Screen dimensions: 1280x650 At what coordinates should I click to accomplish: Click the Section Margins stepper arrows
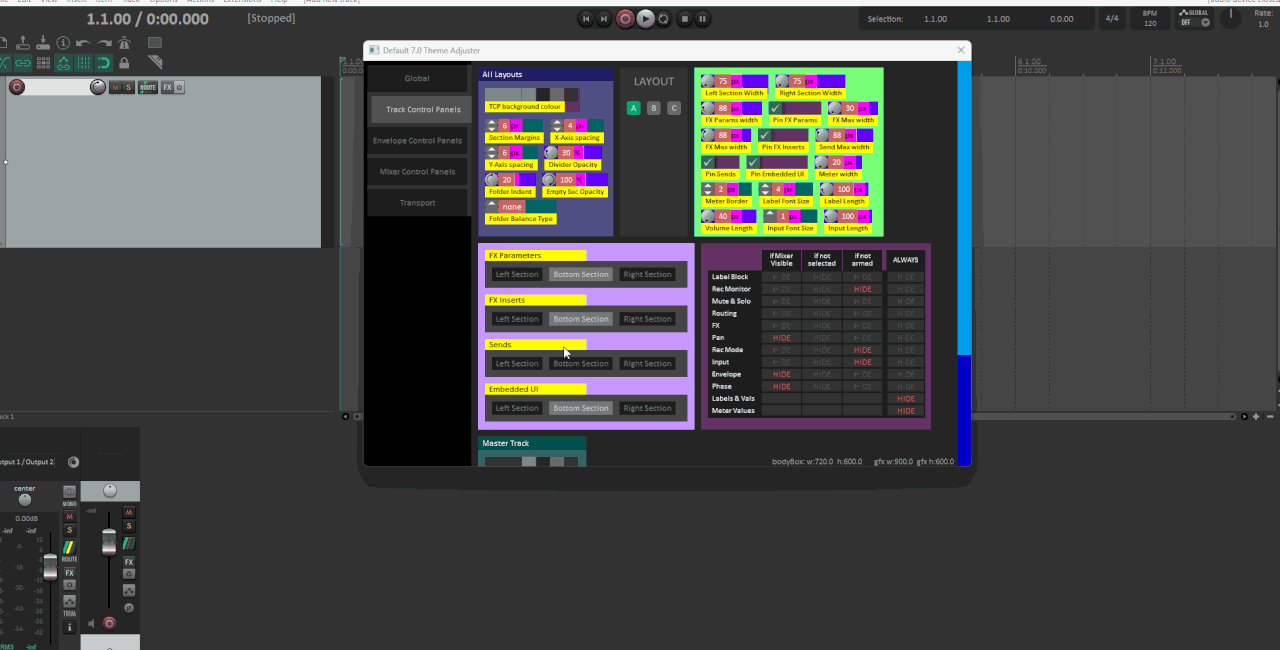click(x=492, y=126)
